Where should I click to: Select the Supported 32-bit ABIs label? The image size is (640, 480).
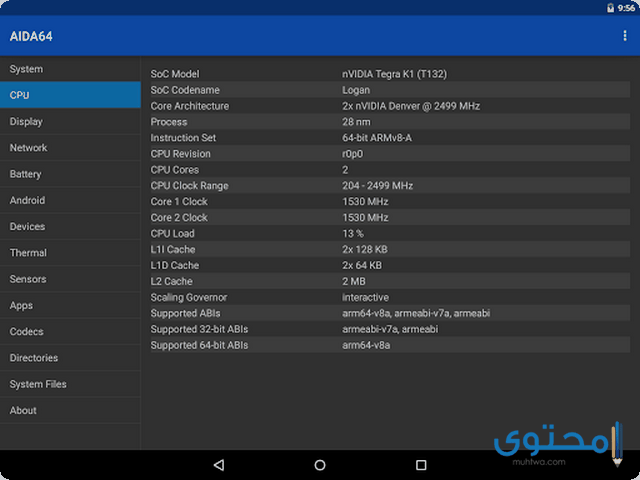point(199,329)
